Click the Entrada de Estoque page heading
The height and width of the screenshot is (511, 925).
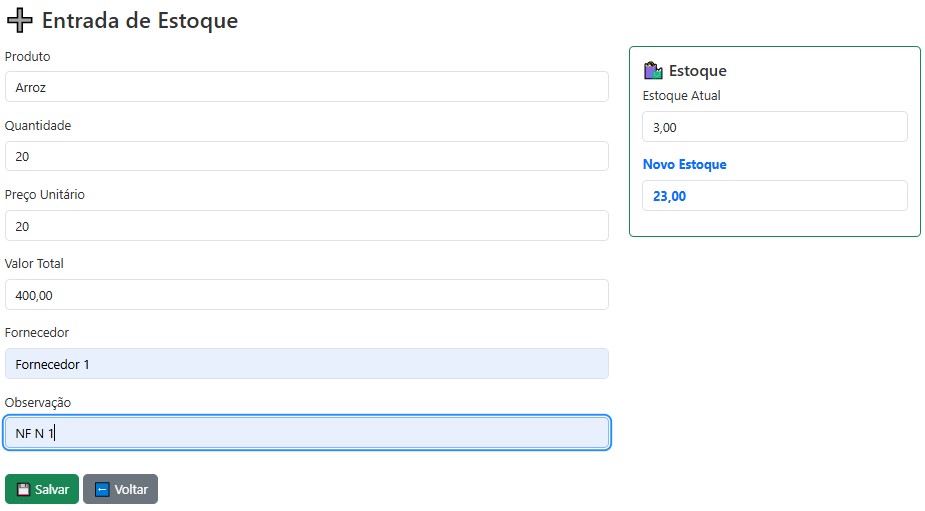139,20
